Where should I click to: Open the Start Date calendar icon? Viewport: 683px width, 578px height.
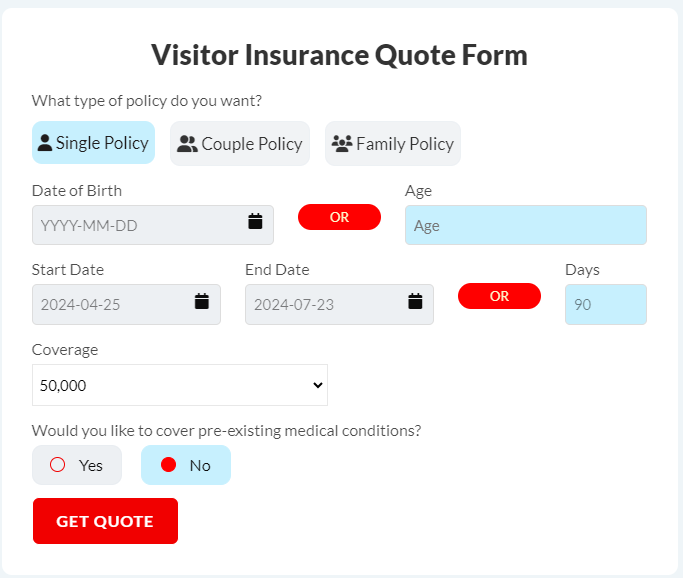tap(202, 301)
